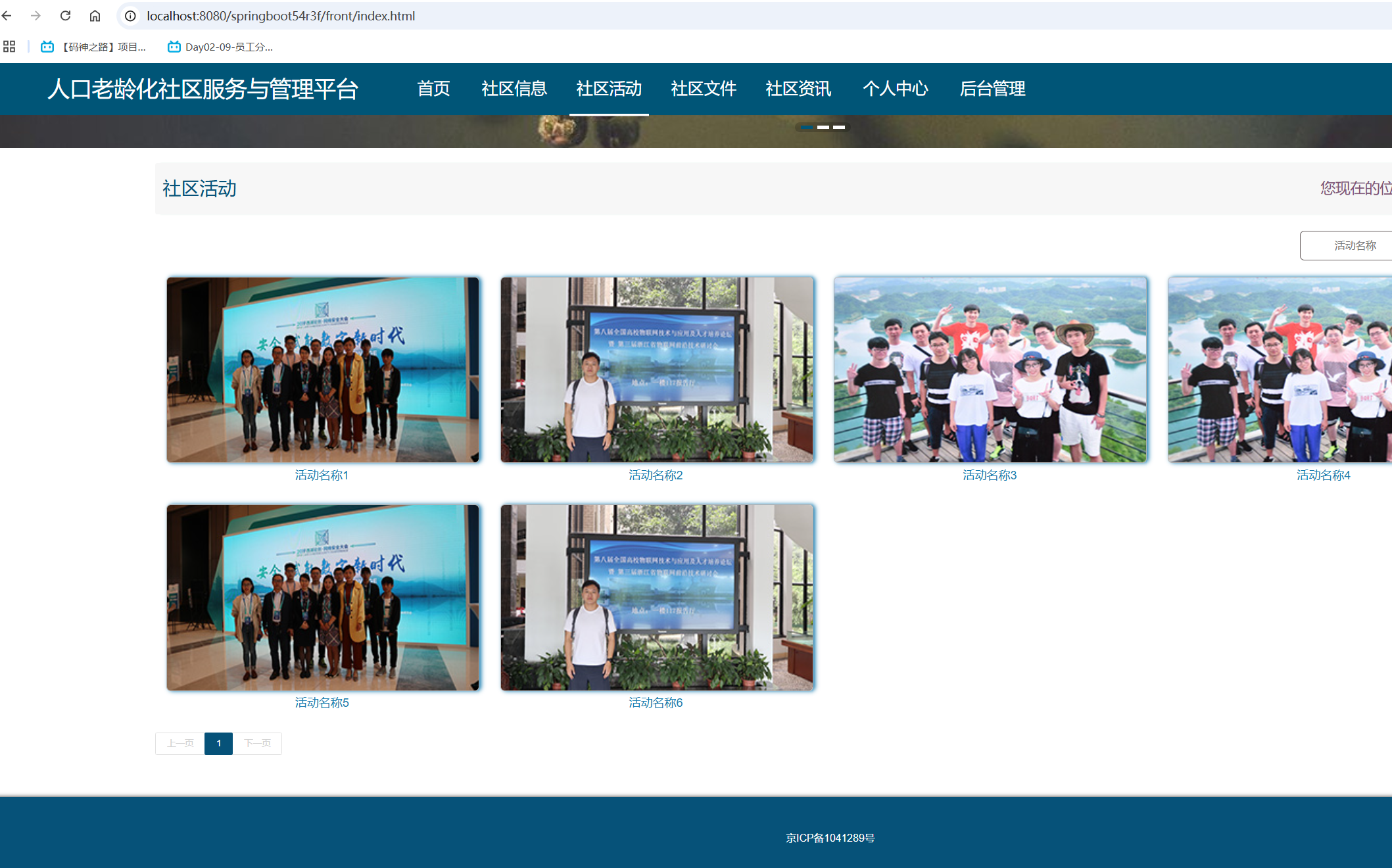Screen dimensions: 1392x868
Task: Click the browser forward arrow icon
Action: (x=36, y=16)
